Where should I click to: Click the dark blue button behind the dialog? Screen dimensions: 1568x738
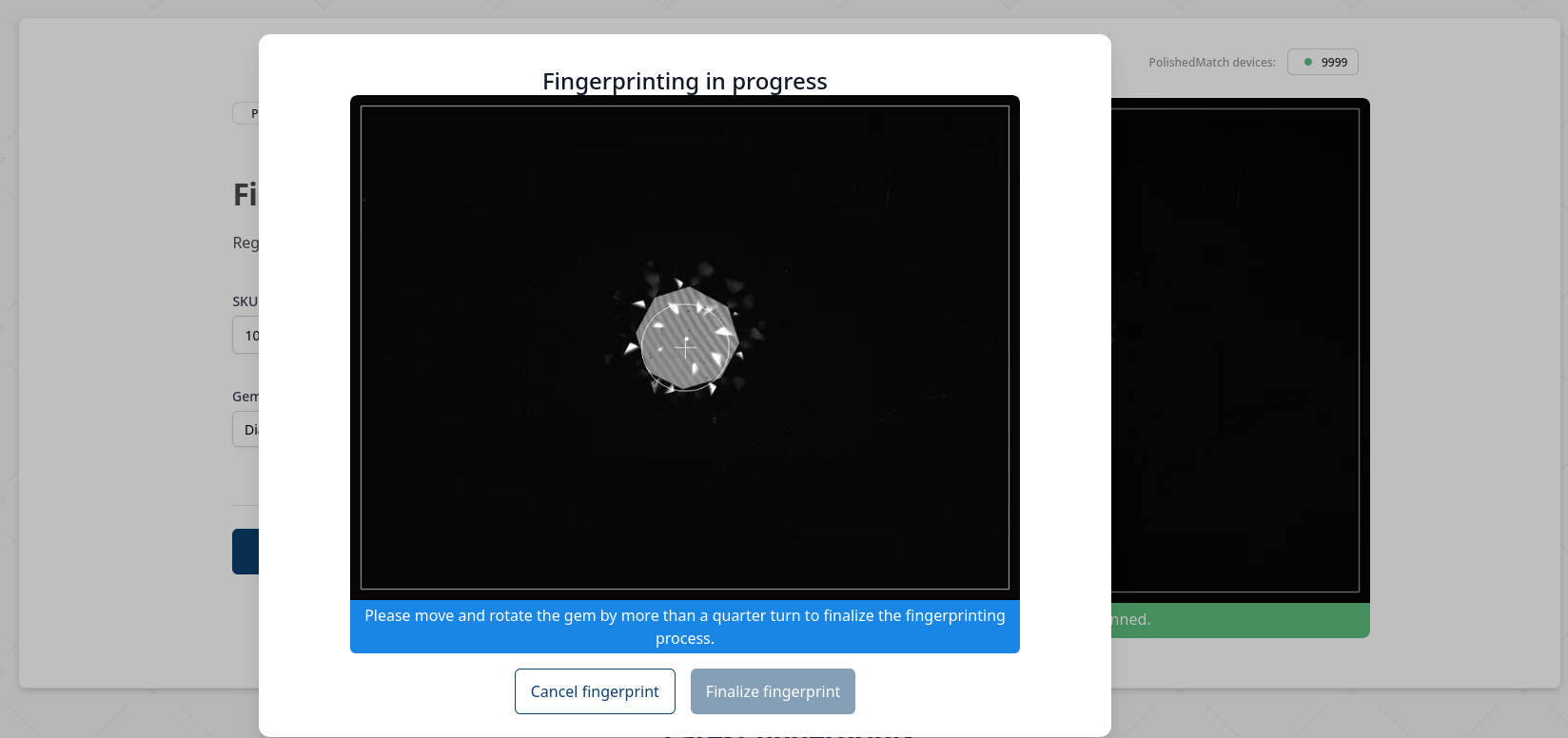coord(245,552)
